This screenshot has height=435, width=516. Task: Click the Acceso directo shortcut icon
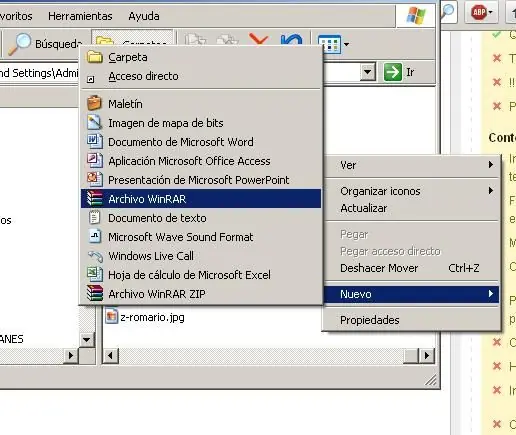click(x=91, y=79)
